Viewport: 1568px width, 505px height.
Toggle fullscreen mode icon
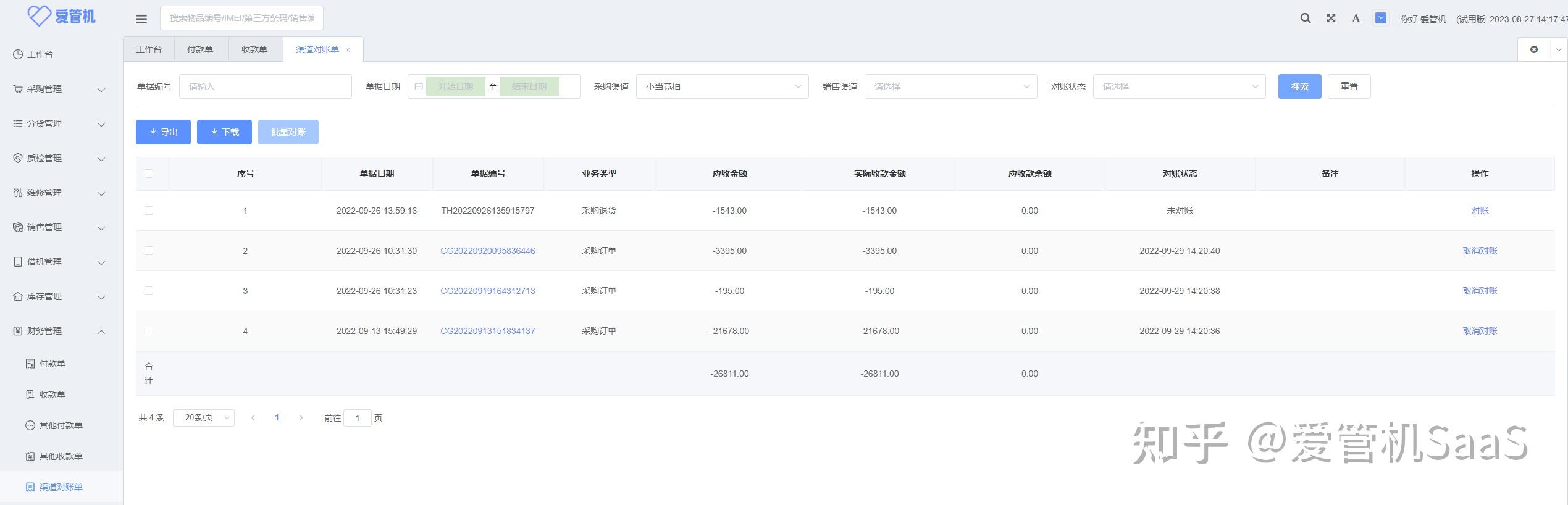[x=1331, y=19]
